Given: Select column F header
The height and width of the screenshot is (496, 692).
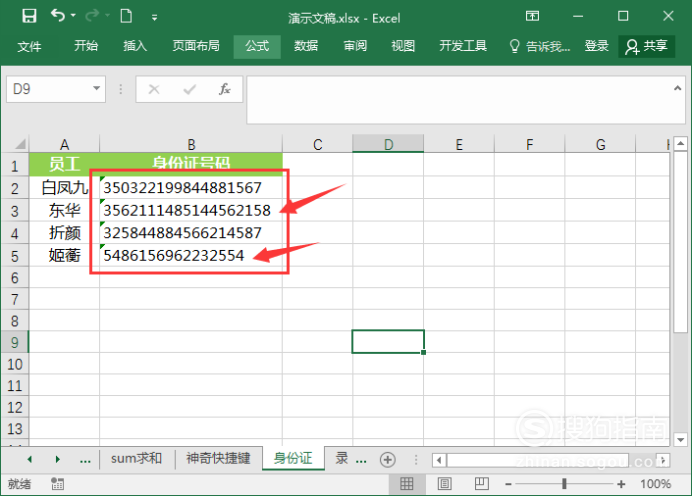Looking at the screenshot, I should click(x=530, y=144).
